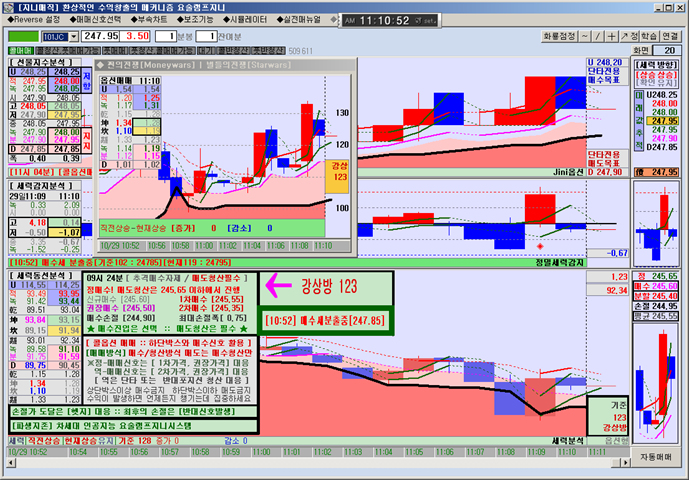
Task: Click the -0.67 value box
Action: pos(608,253)
